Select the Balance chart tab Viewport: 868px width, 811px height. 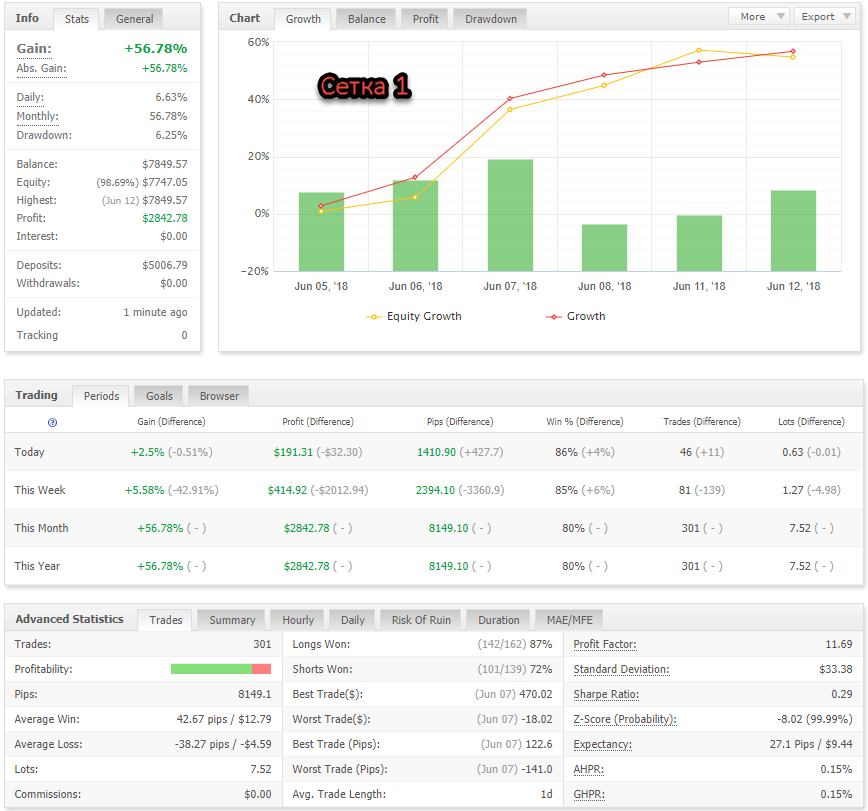[366, 19]
